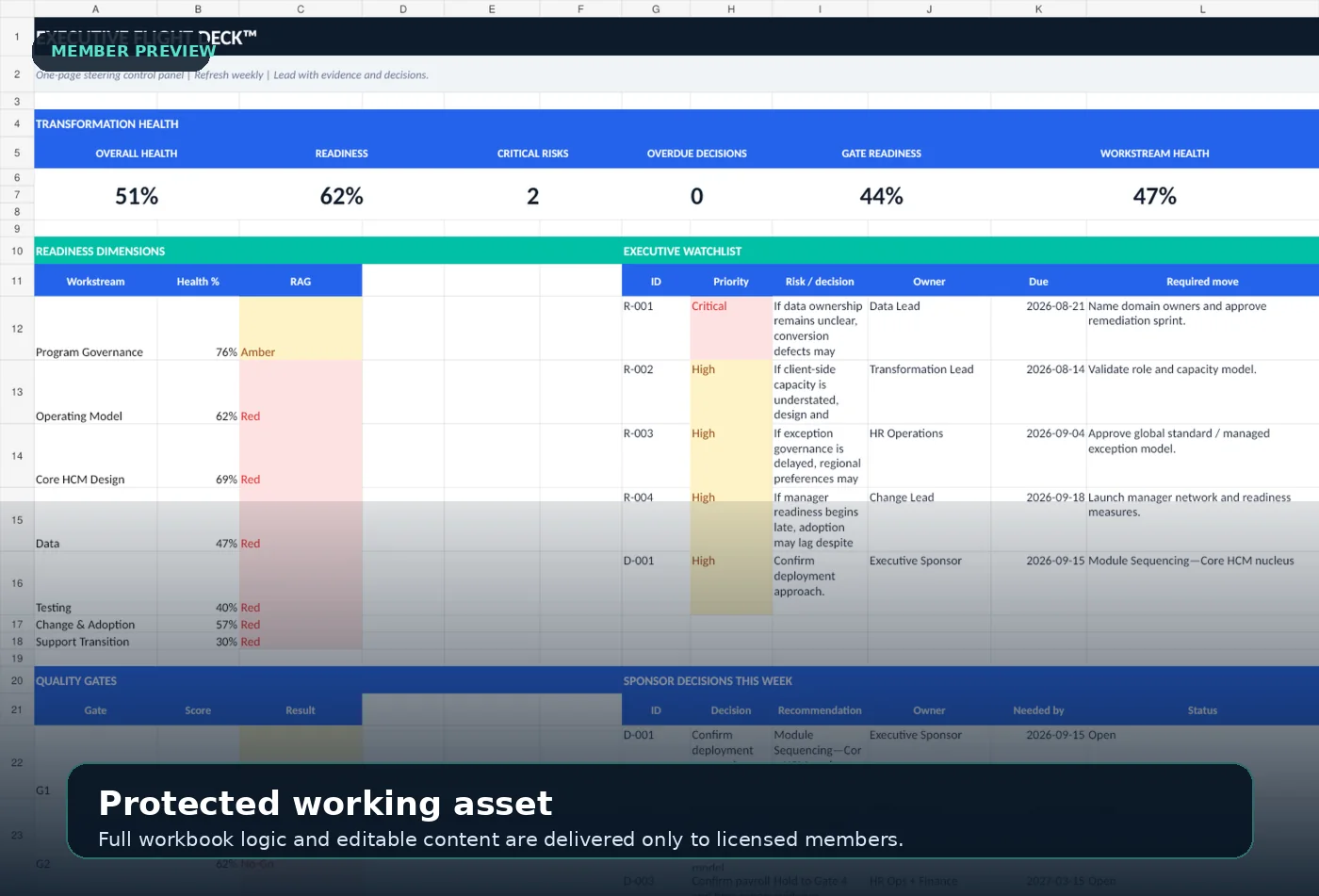This screenshot has width=1319, height=896.
Task: Select column H header
Action: pos(731,8)
